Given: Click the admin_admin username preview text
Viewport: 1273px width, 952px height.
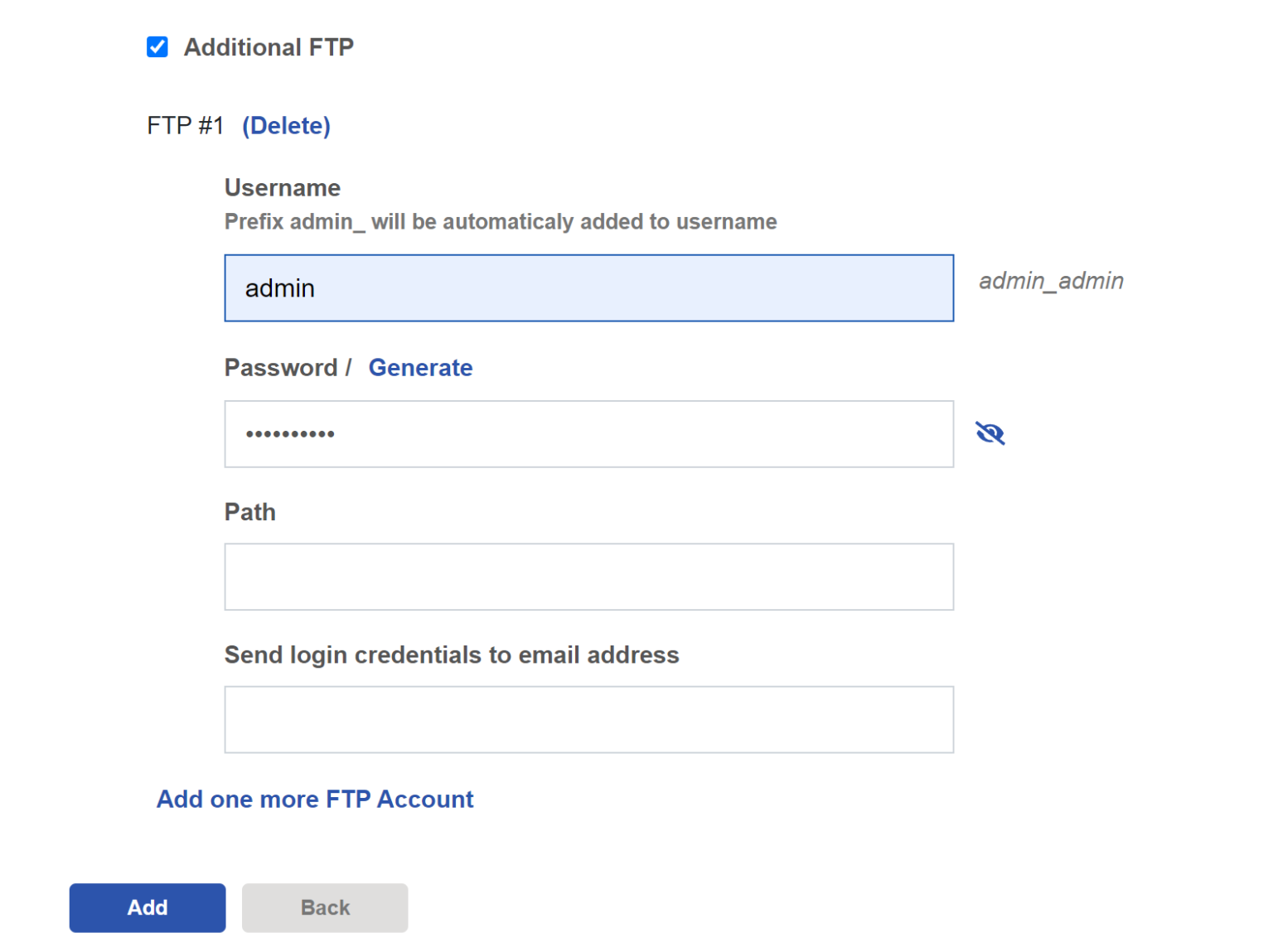Looking at the screenshot, I should [x=1051, y=281].
